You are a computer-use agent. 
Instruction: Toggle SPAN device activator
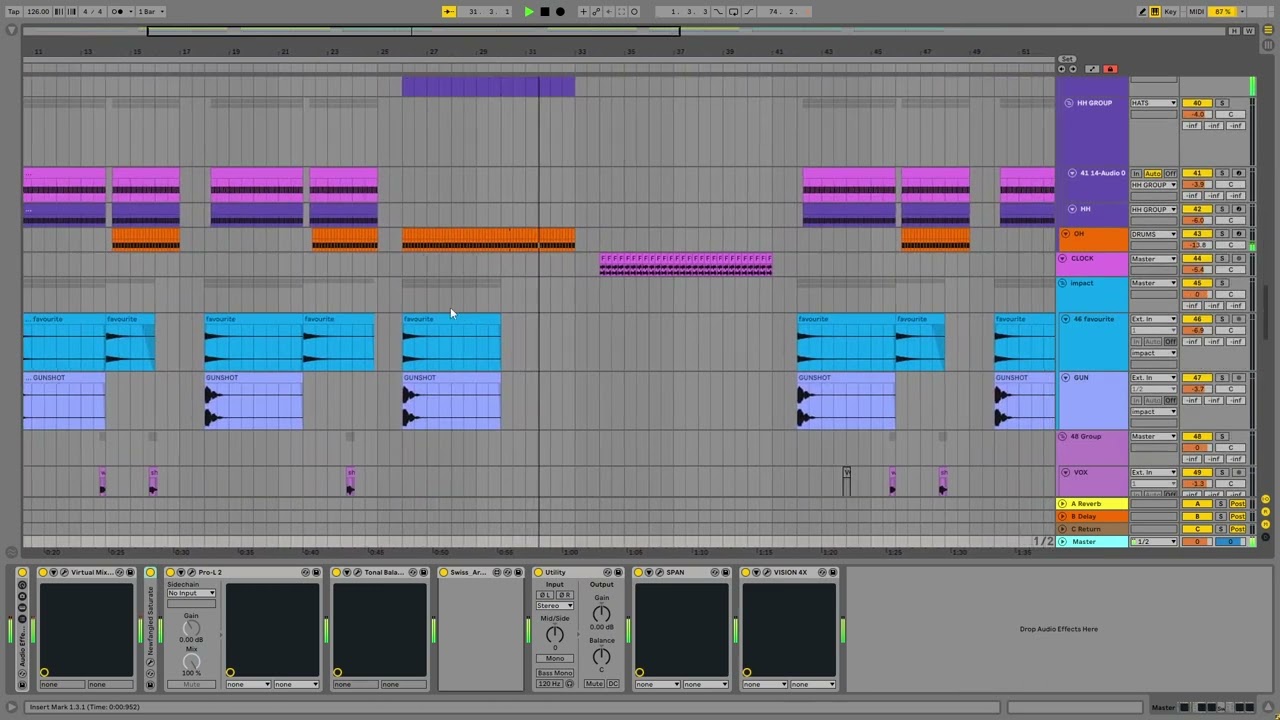[x=639, y=572]
